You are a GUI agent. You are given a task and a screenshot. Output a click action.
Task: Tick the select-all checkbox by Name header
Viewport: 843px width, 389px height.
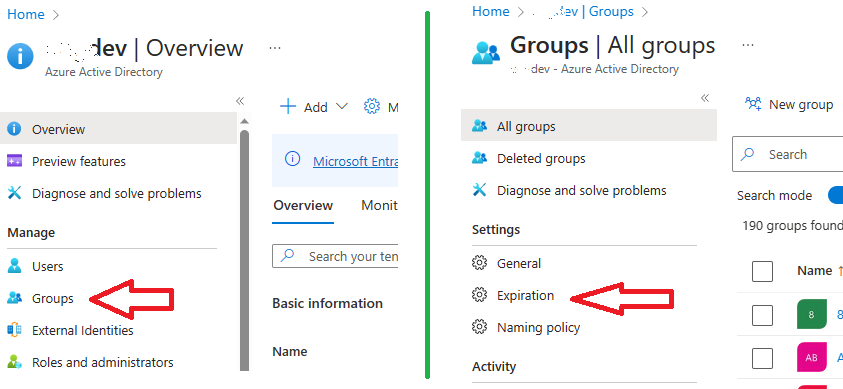tap(762, 271)
